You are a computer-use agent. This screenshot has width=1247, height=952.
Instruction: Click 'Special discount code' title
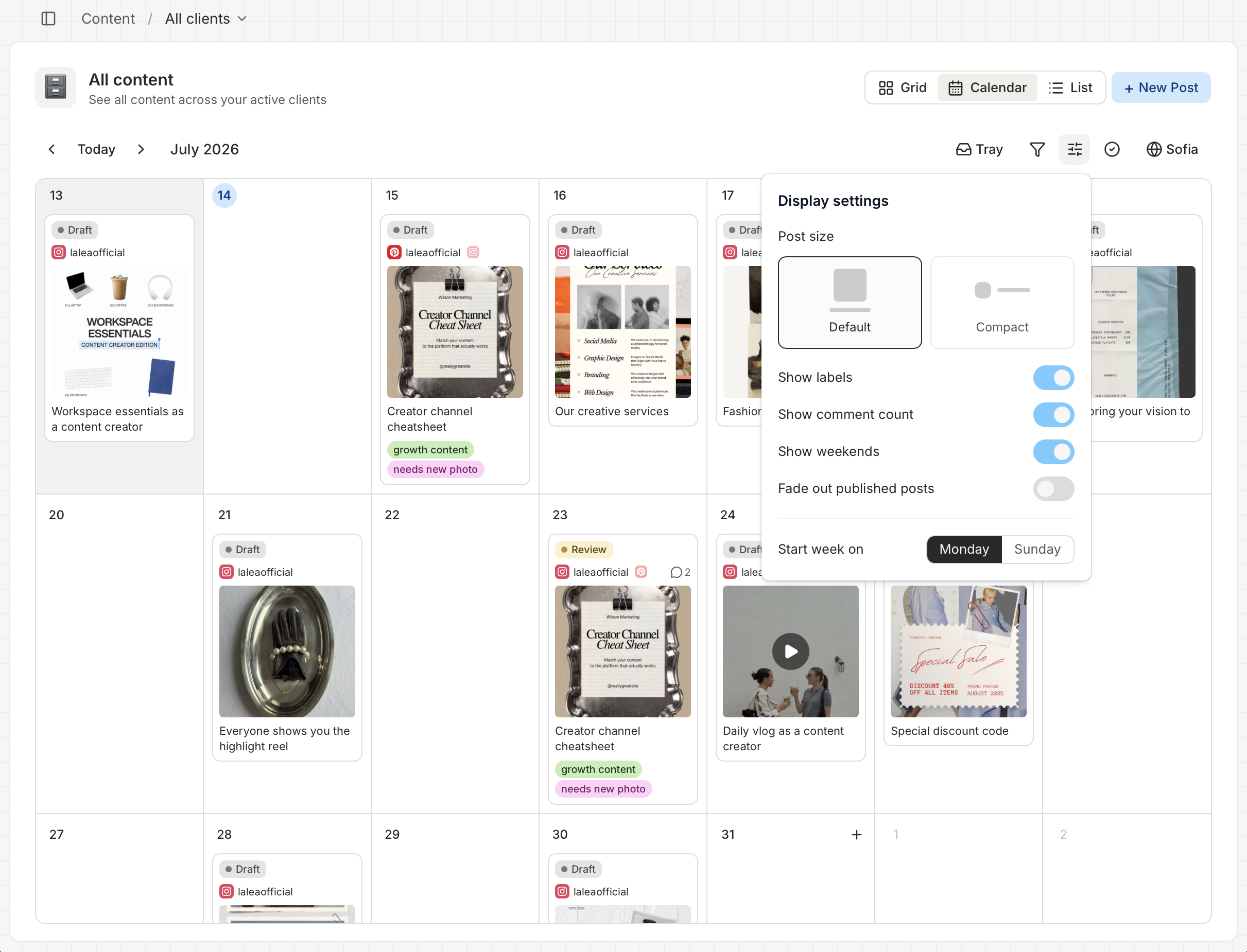click(949, 731)
